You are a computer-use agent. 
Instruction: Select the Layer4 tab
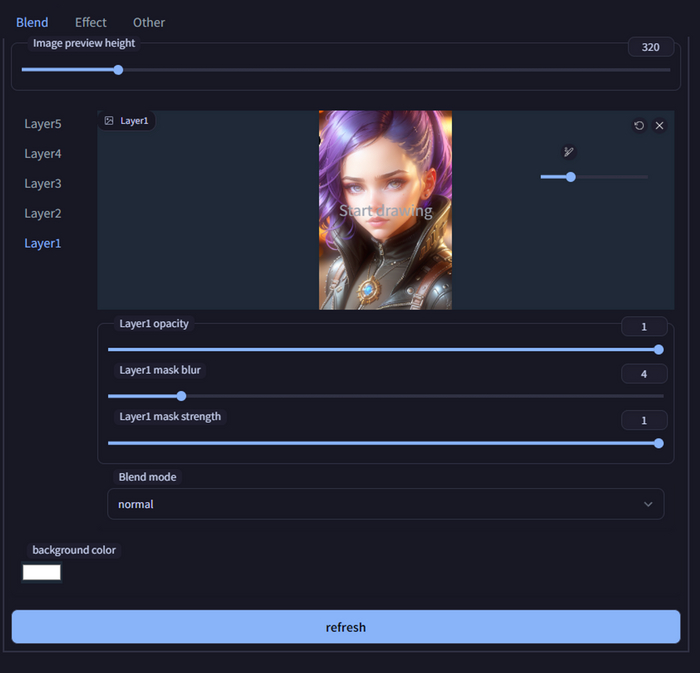(43, 154)
